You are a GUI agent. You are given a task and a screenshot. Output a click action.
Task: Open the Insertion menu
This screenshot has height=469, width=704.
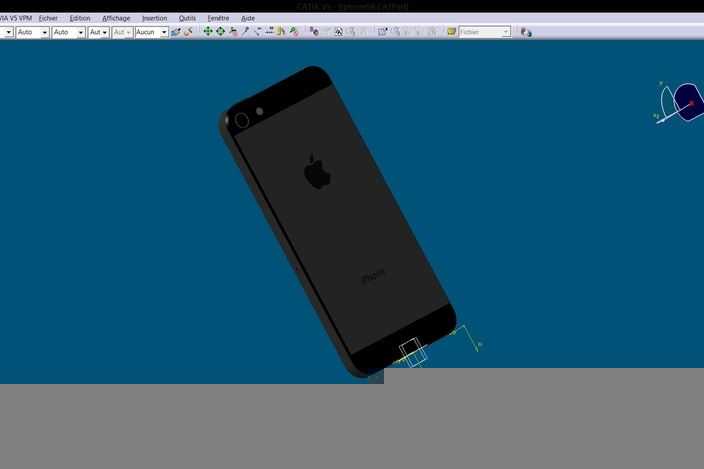[154, 18]
